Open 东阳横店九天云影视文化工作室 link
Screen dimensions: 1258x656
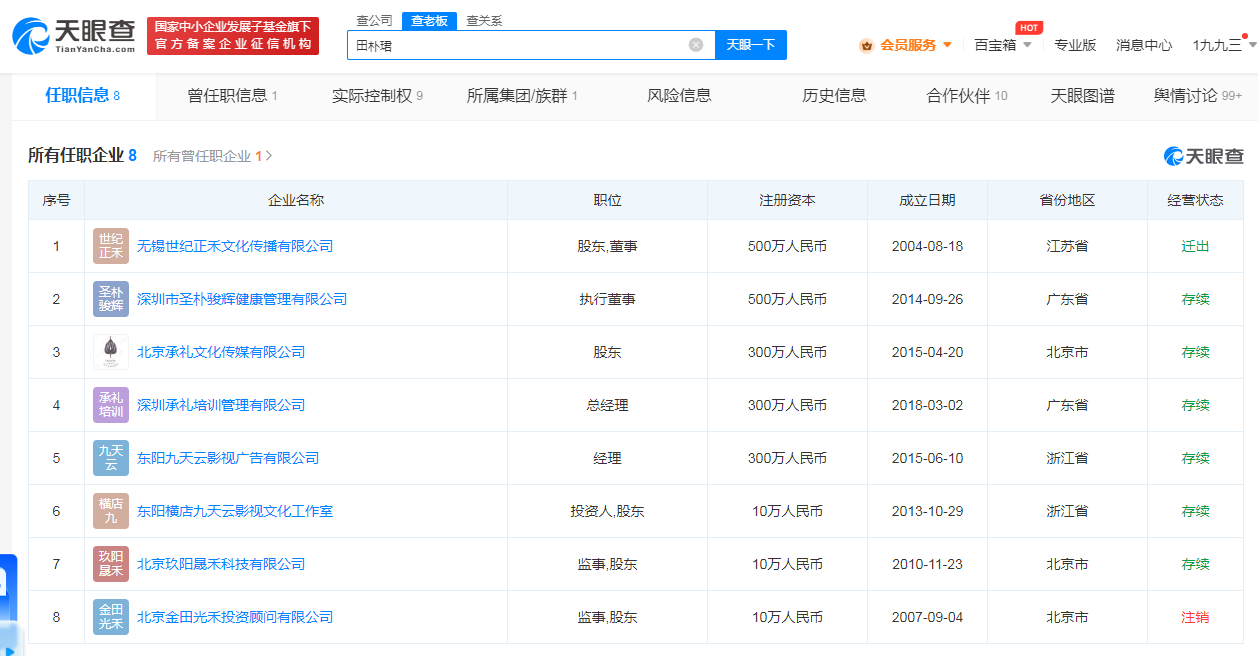pos(235,511)
